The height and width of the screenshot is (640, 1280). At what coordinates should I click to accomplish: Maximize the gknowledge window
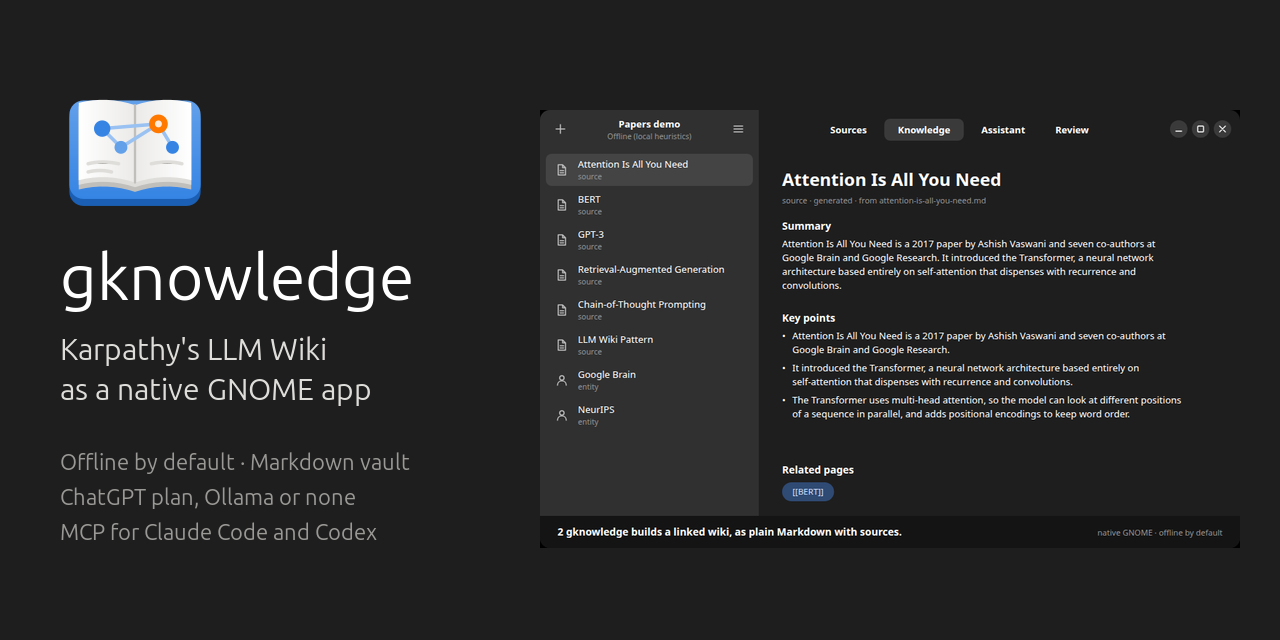click(1201, 129)
